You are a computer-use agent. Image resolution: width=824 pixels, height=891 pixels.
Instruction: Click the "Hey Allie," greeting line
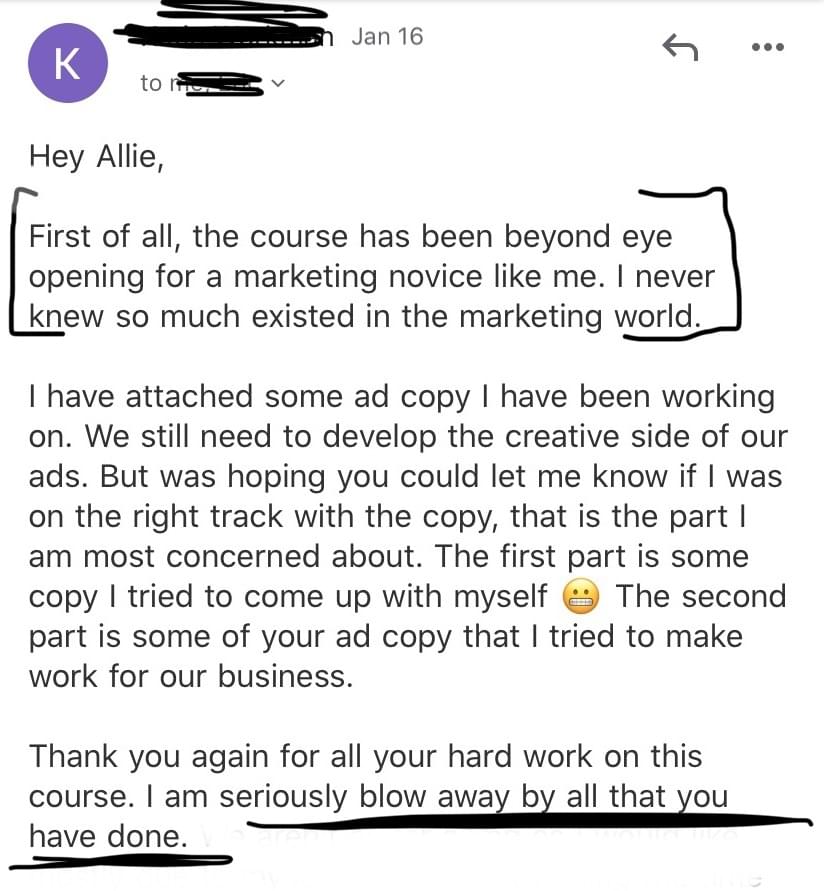[97, 156]
